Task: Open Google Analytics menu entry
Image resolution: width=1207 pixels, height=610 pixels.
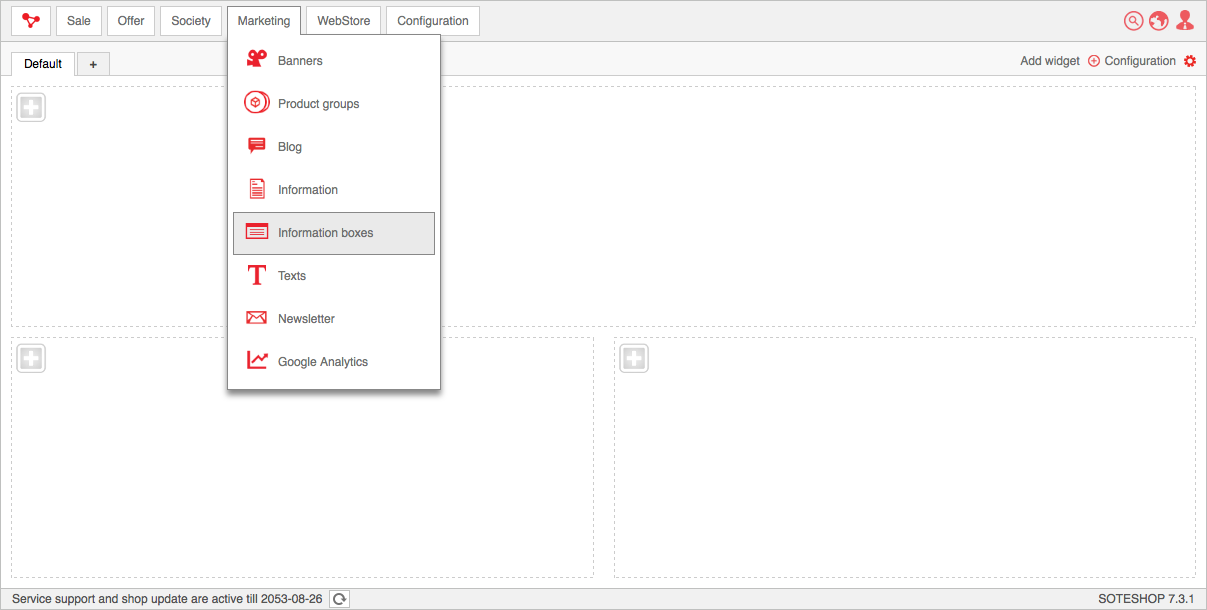Action: pos(322,362)
